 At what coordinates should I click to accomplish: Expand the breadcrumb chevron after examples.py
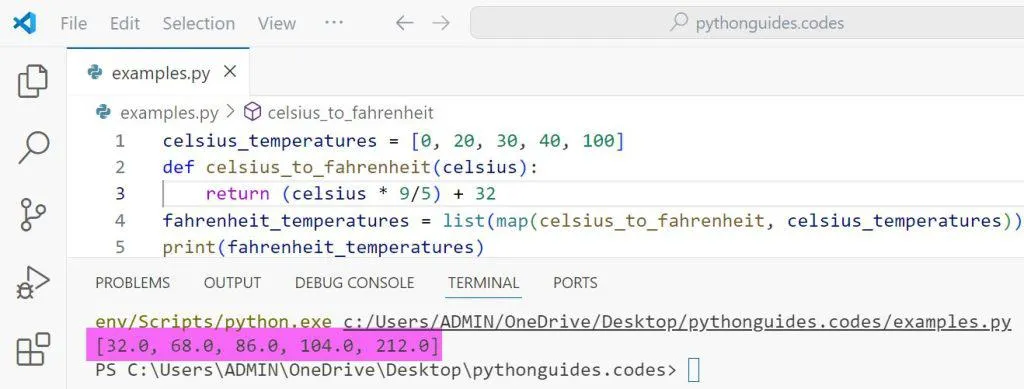(231, 112)
